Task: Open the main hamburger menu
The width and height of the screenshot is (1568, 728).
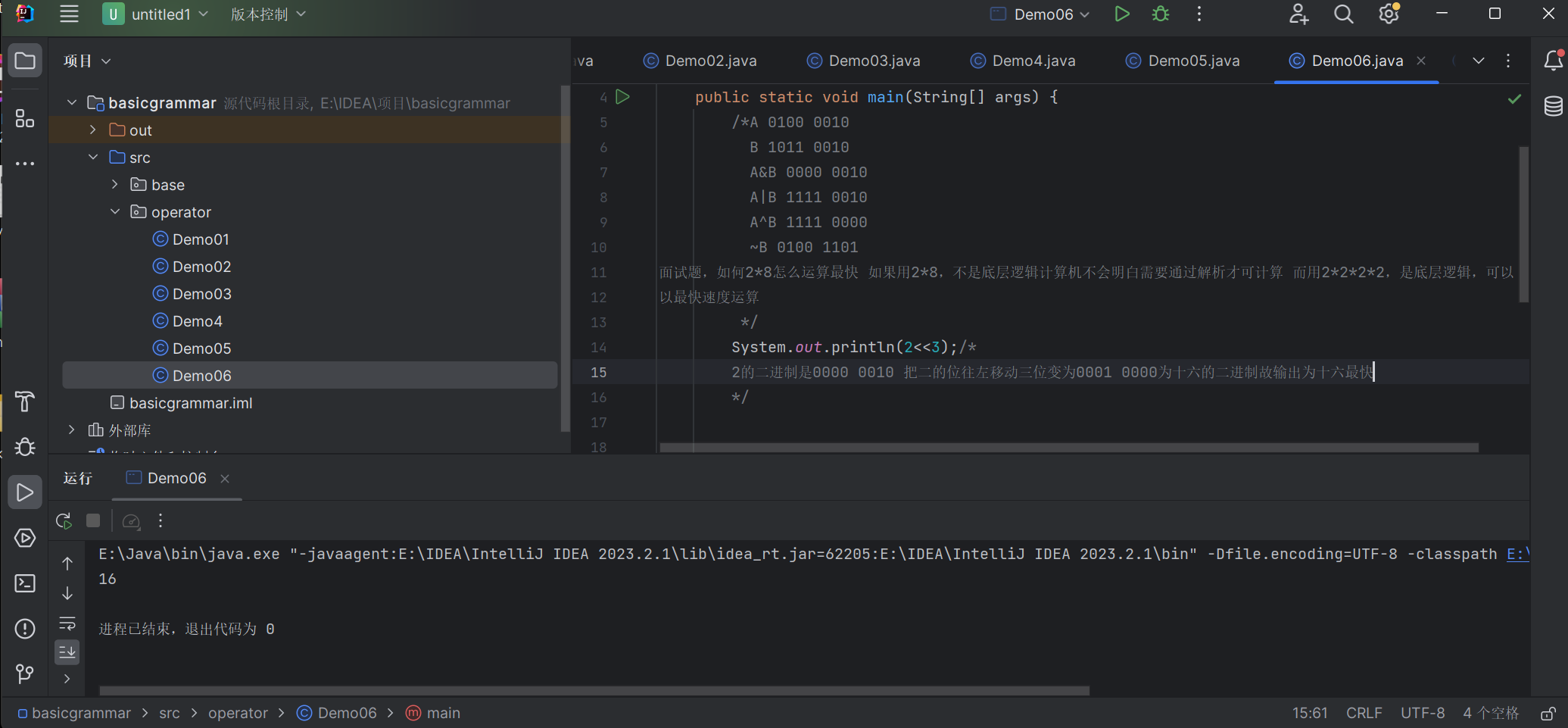Action: [x=69, y=14]
